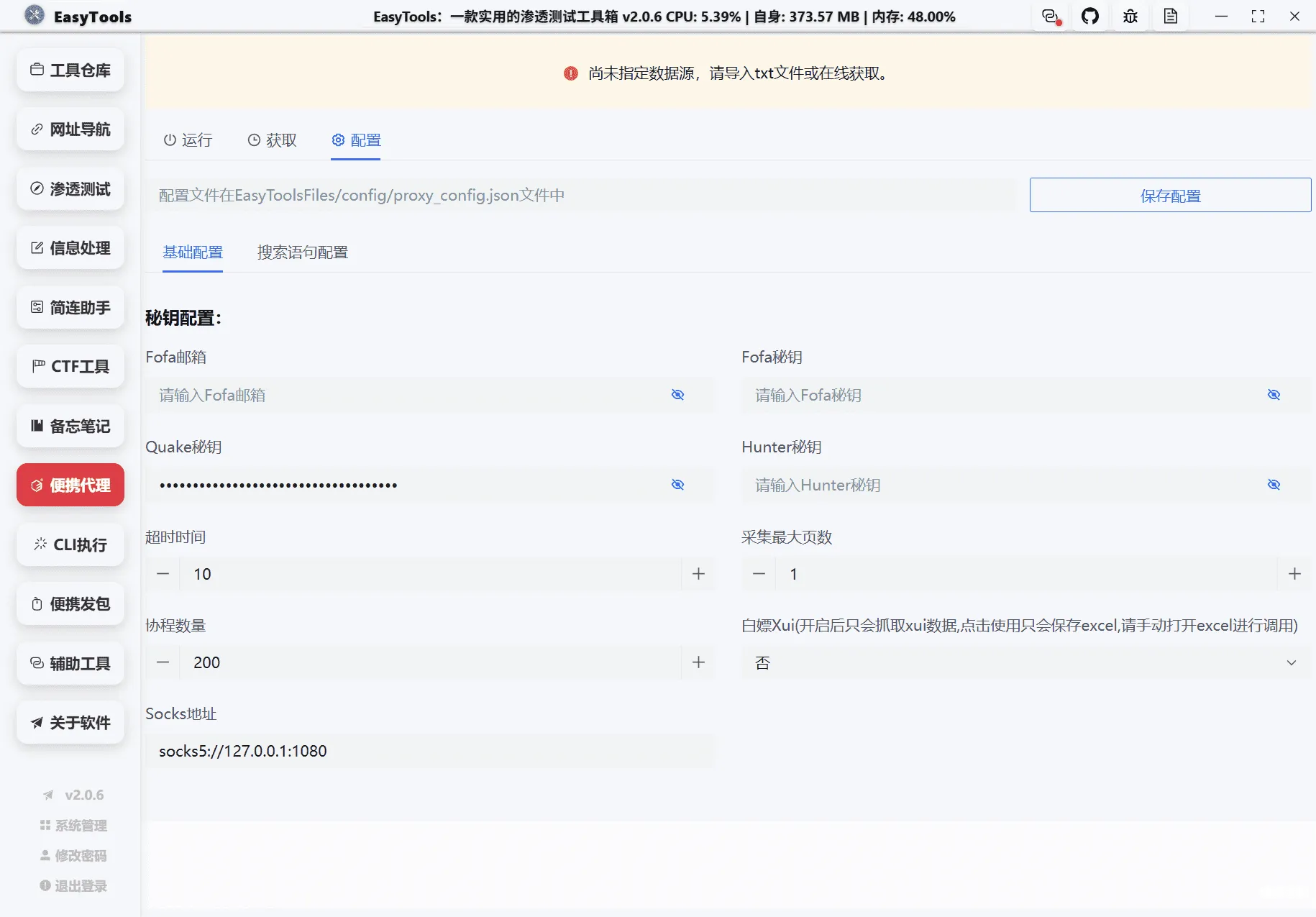Toggle the Hunter秘钥 eye icon

point(1274,484)
